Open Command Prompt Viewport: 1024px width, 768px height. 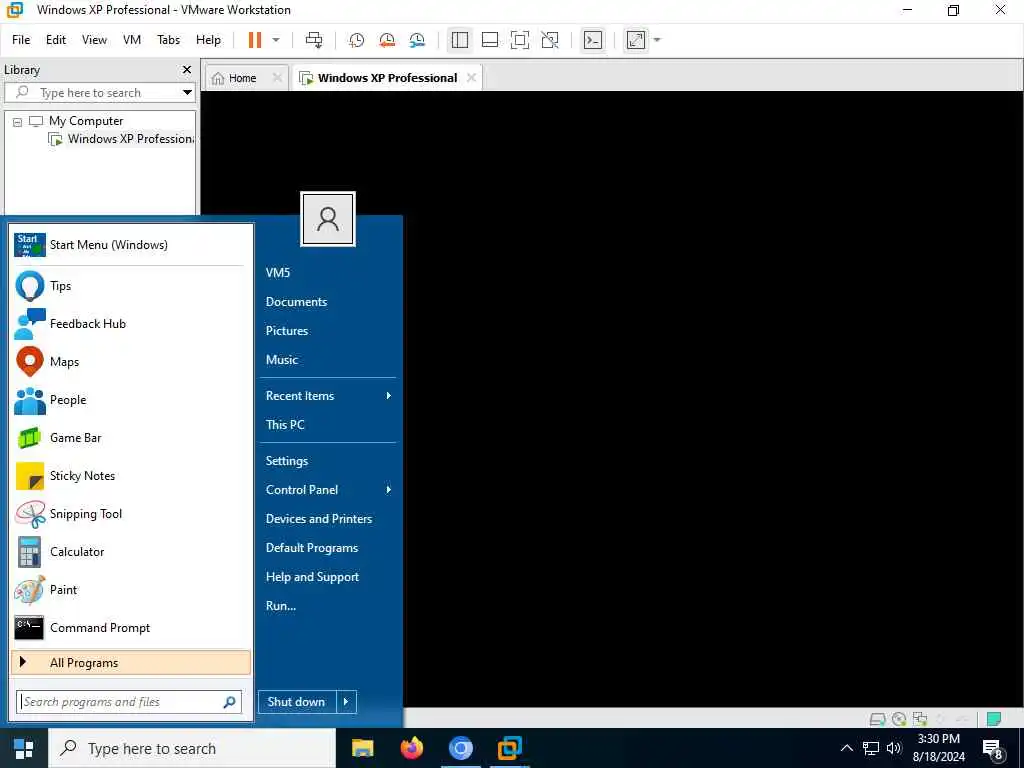[130, 628]
